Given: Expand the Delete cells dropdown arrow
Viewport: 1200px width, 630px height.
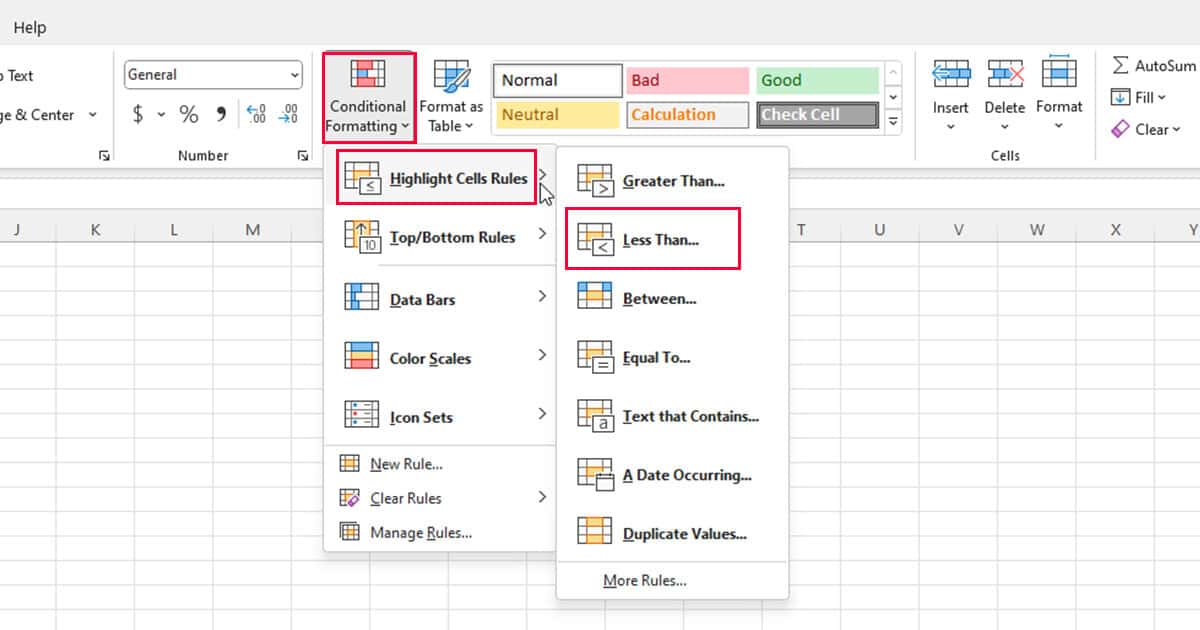Looking at the screenshot, I should 1005,127.
